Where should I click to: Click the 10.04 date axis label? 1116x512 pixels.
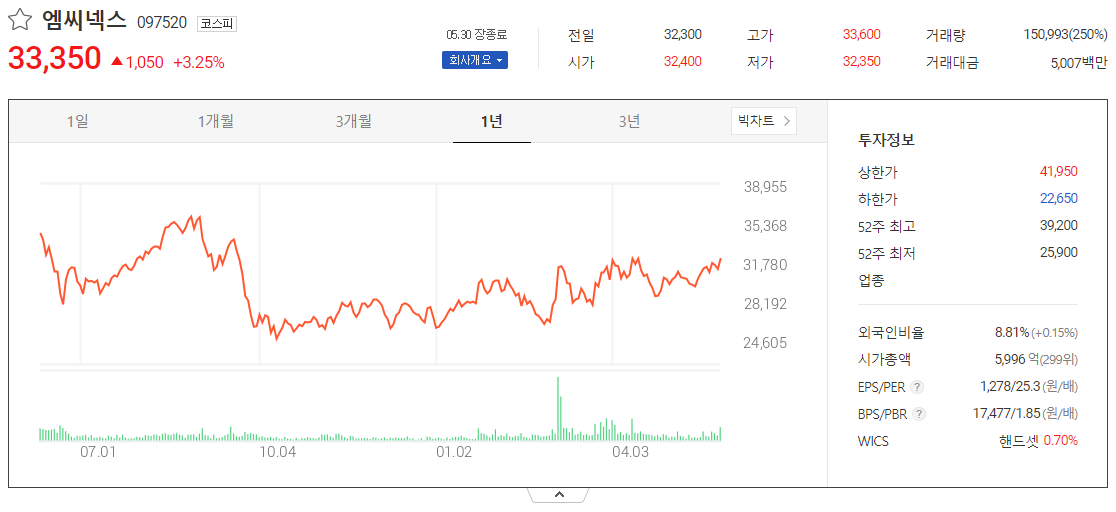(x=277, y=451)
